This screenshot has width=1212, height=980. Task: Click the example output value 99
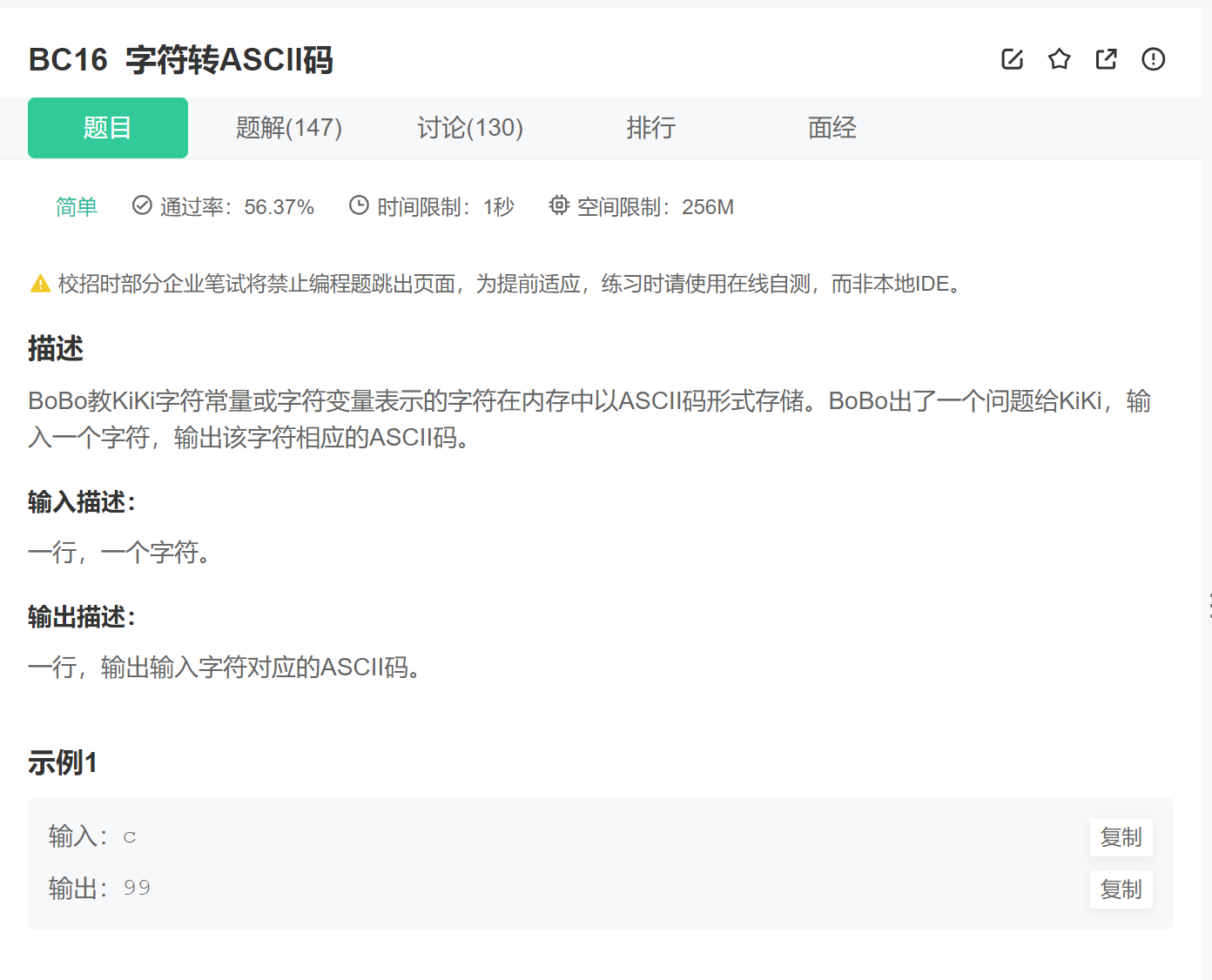pyautogui.click(x=137, y=888)
